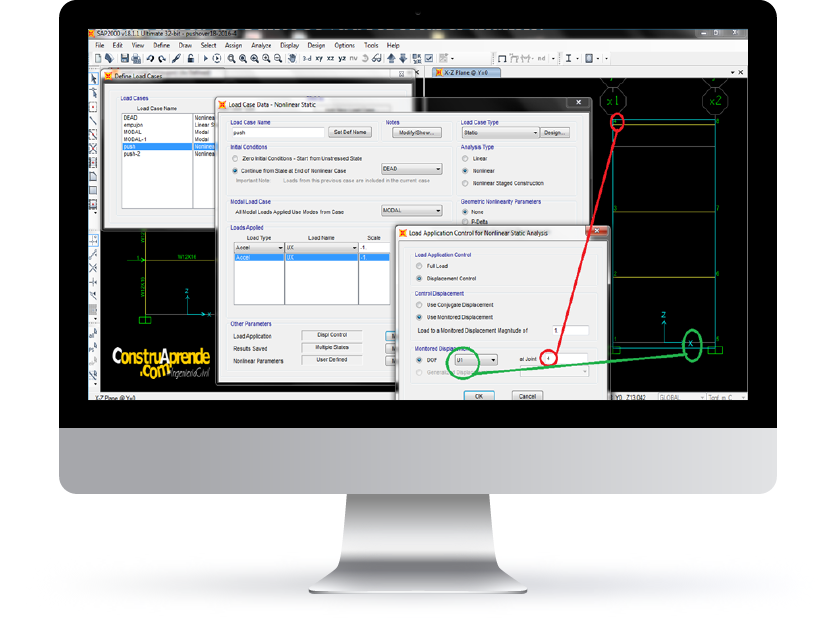Select the Draw Frame line tool
Viewport: 836px width, 640px height.
tap(93, 121)
